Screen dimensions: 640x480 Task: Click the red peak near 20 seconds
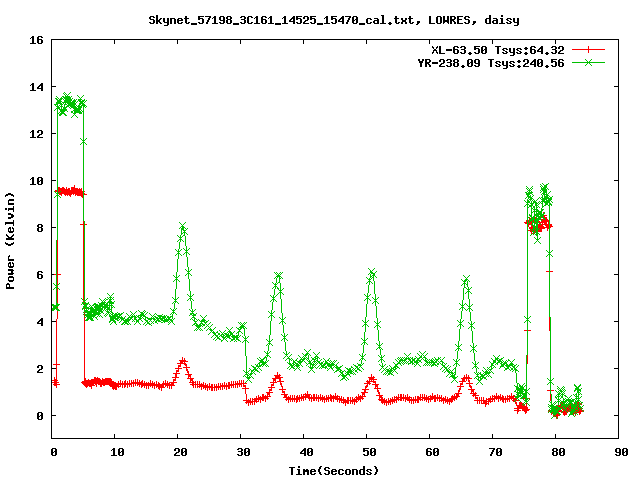point(183,361)
